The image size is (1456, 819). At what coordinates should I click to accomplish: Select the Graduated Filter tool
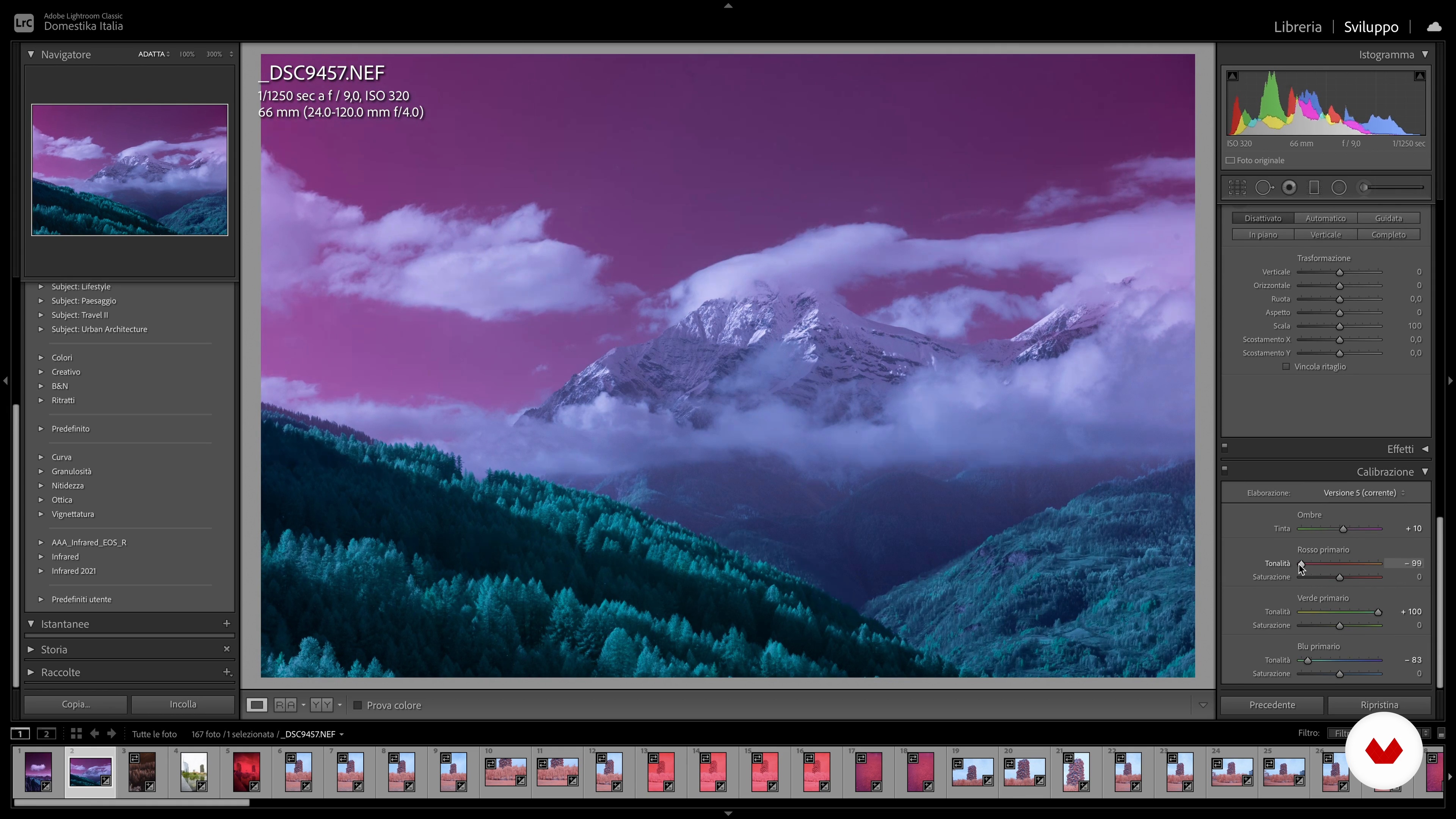coord(1314,188)
